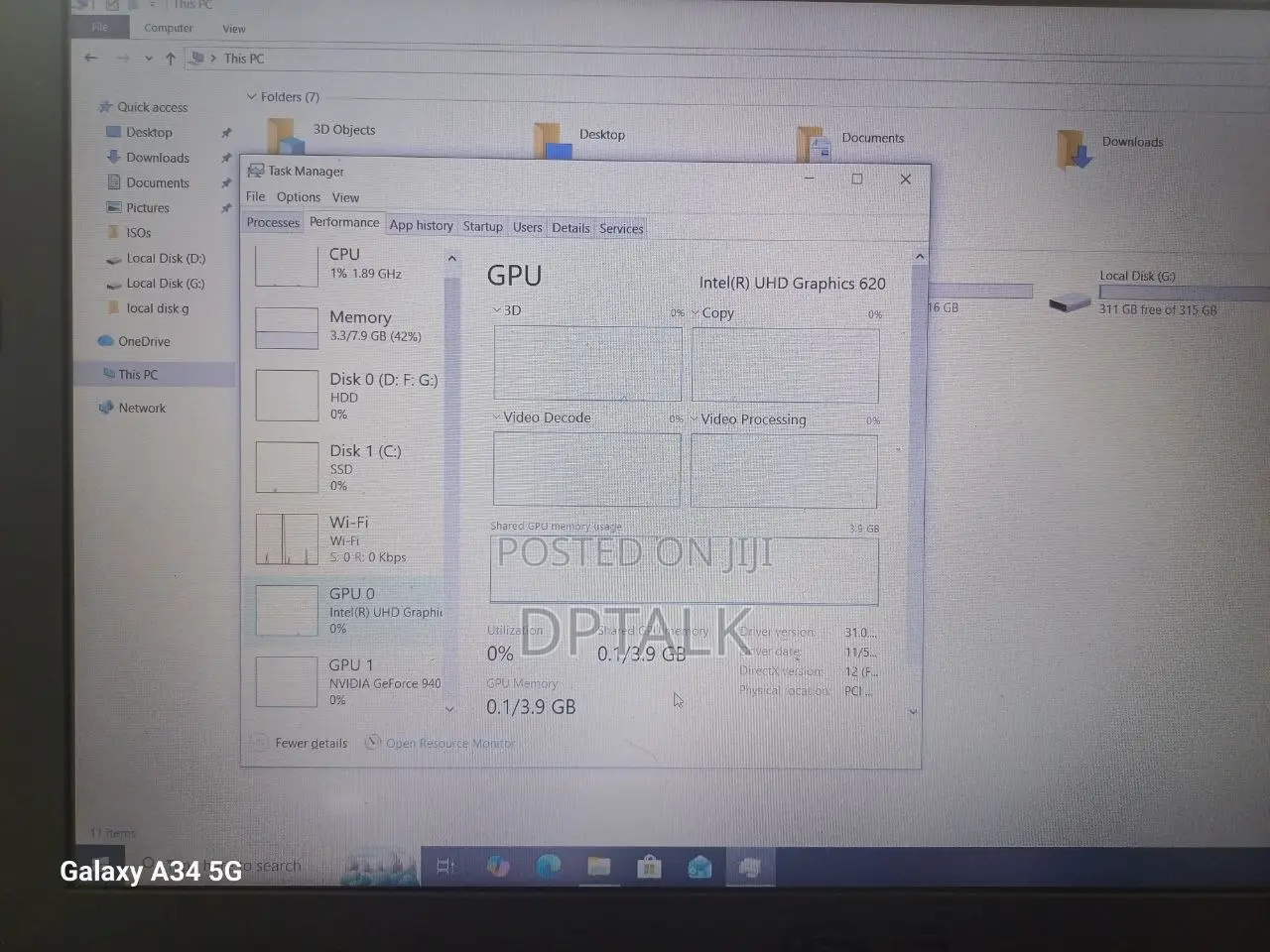Screen dimensions: 1270x952
Task: Open the Local Disk (G:) drive tile
Action: pos(1158,294)
